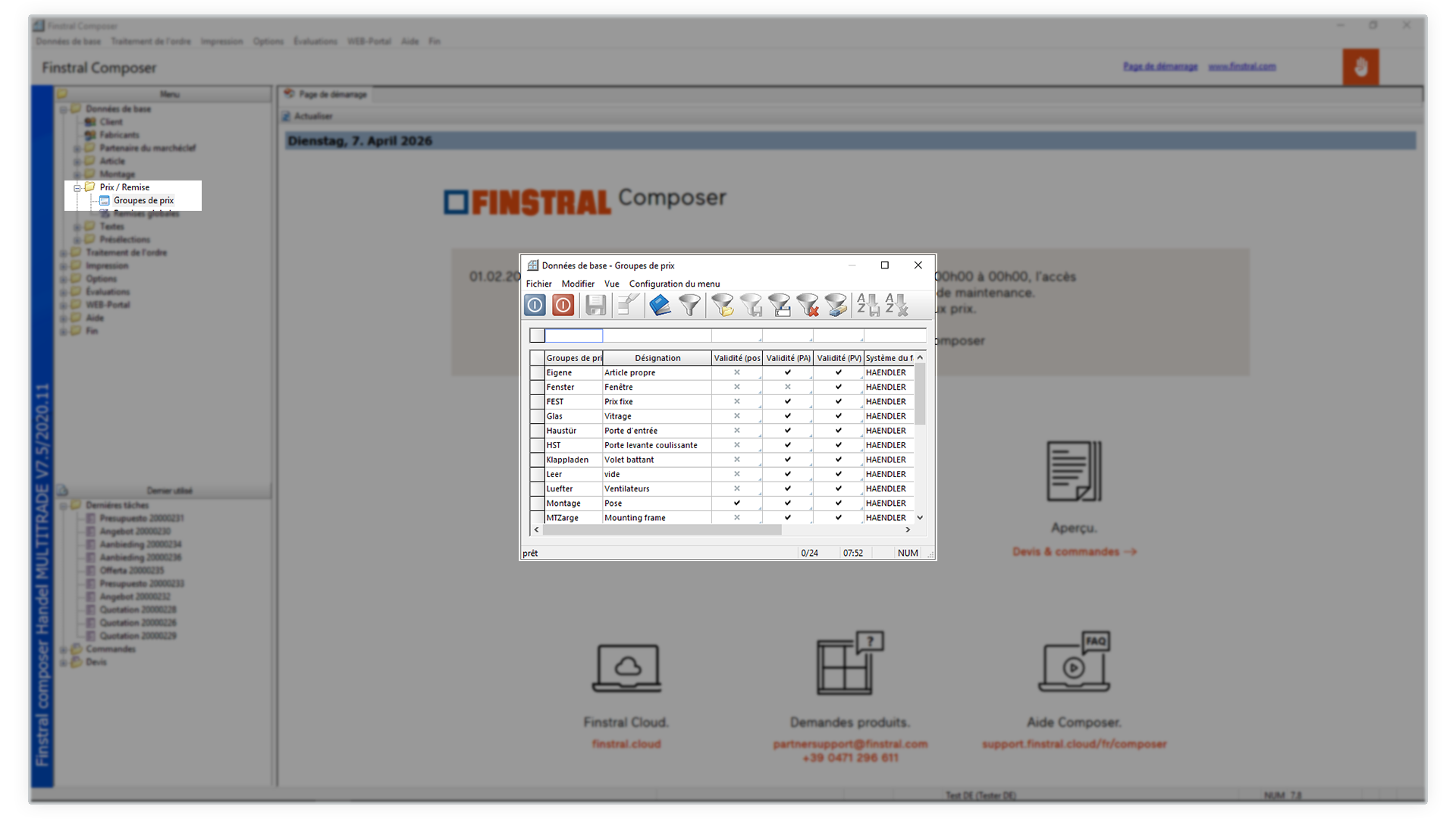The width and height of the screenshot is (1456, 819).
Task: Click the first filter input field
Action: click(573, 335)
